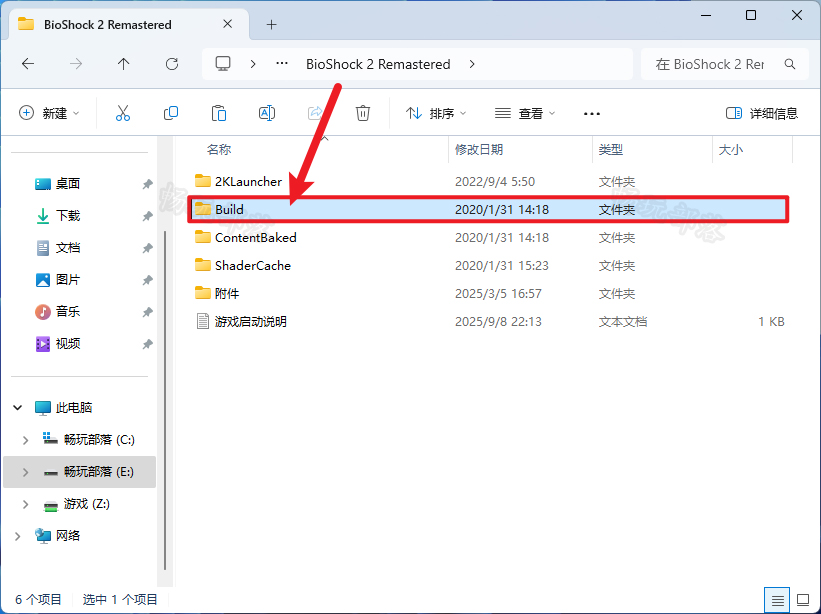Open the 排序 sort dropdown

(x=436, y=113)
